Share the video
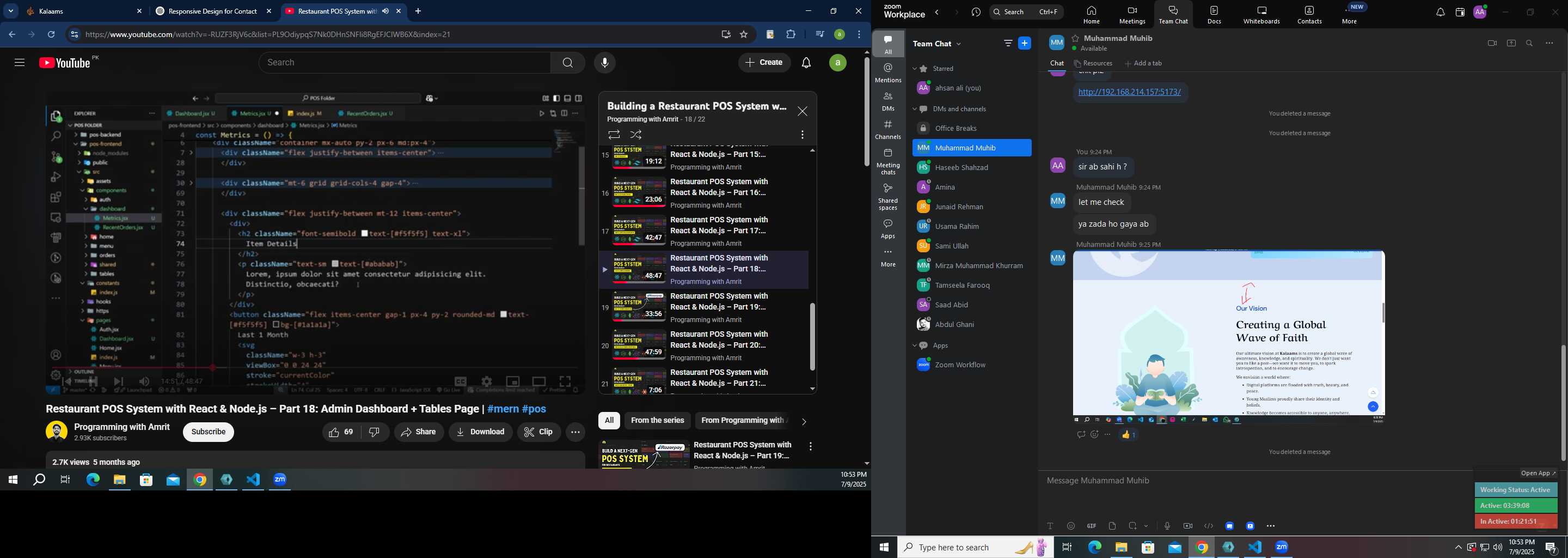This screenshot has width=1568, height=558. [419, 432]
